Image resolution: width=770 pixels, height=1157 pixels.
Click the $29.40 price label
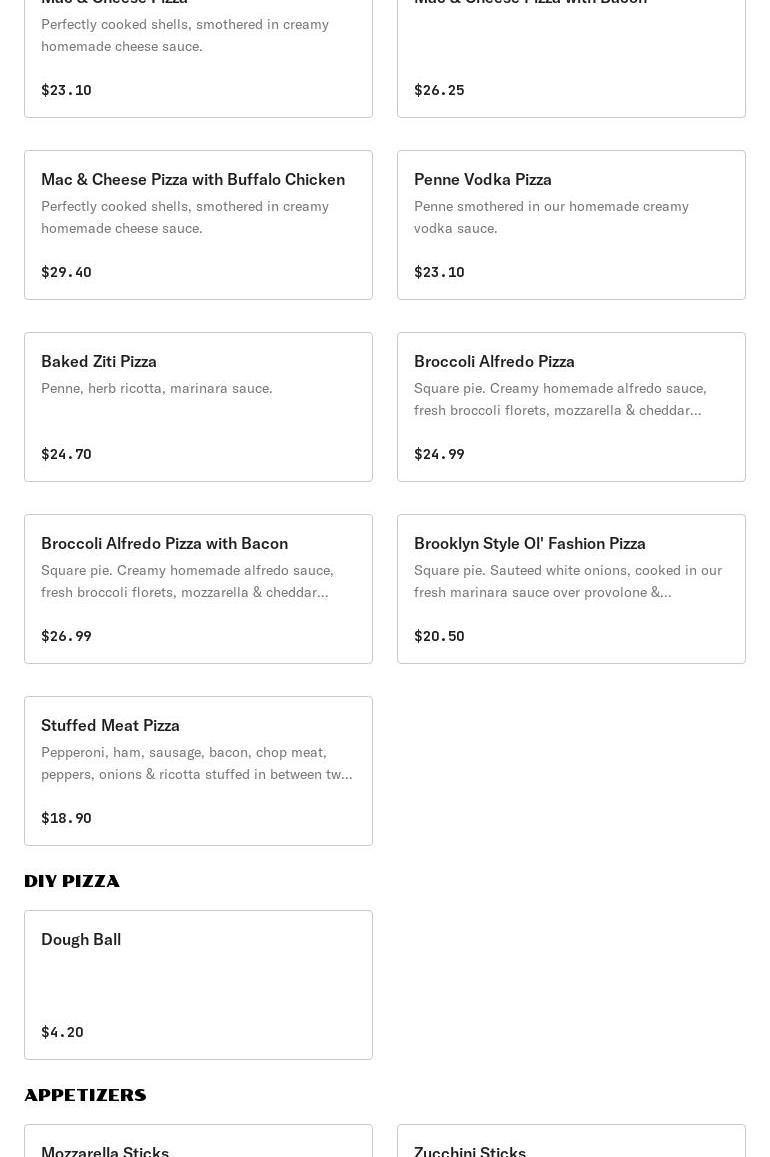point(66,272)
